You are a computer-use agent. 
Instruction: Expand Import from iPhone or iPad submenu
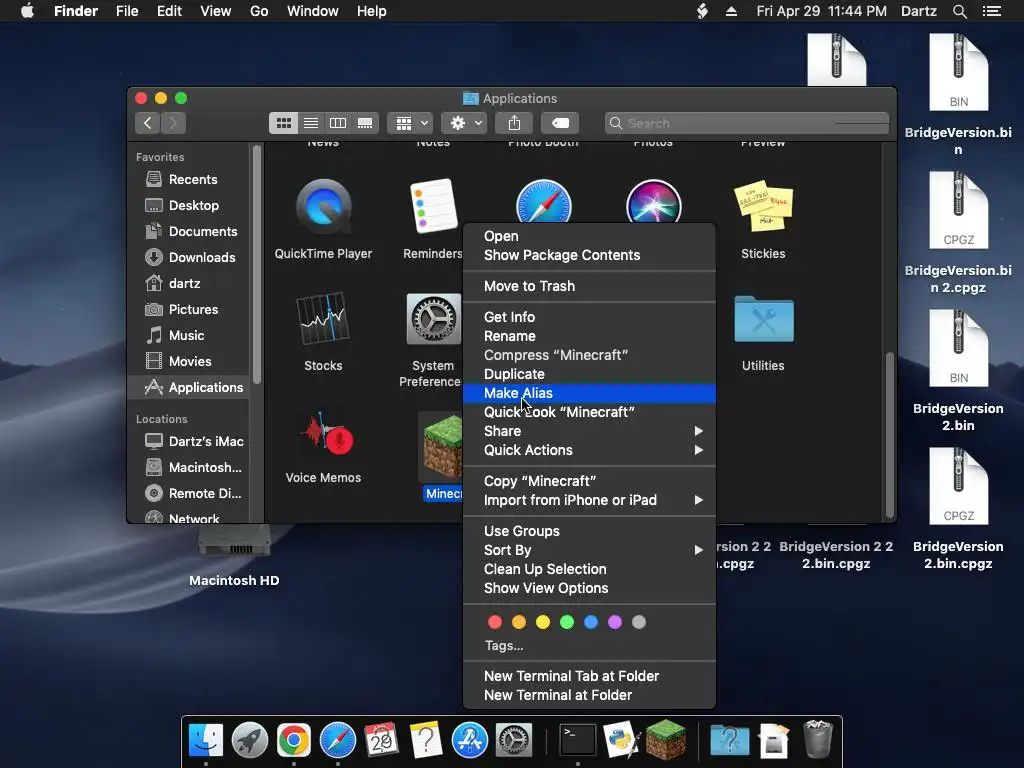point(589,500)
